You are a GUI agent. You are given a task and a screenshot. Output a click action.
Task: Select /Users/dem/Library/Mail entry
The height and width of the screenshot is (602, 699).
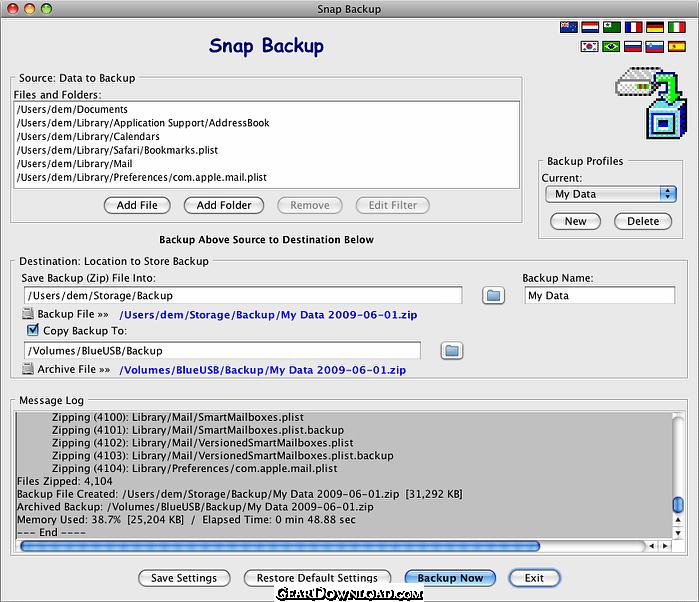pos(267,164)
